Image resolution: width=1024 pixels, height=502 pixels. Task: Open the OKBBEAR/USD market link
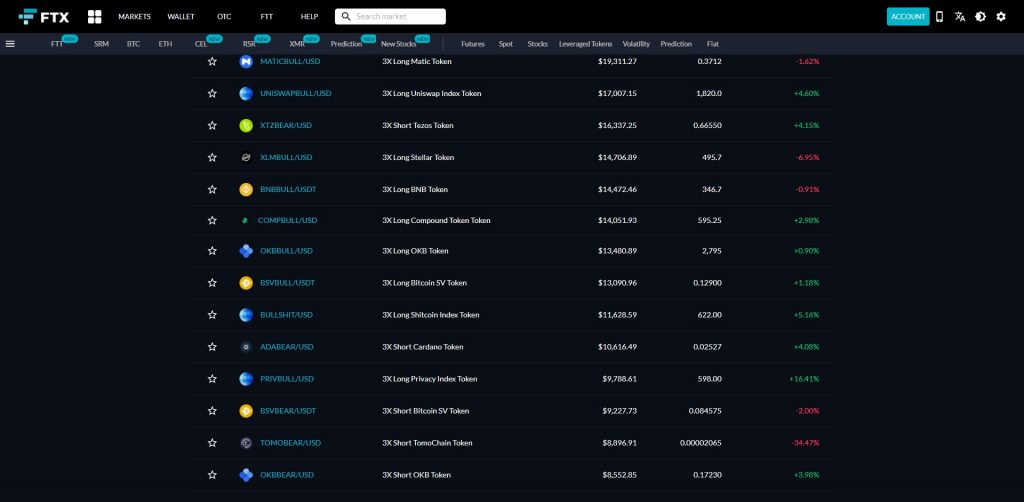pos(287,475)
